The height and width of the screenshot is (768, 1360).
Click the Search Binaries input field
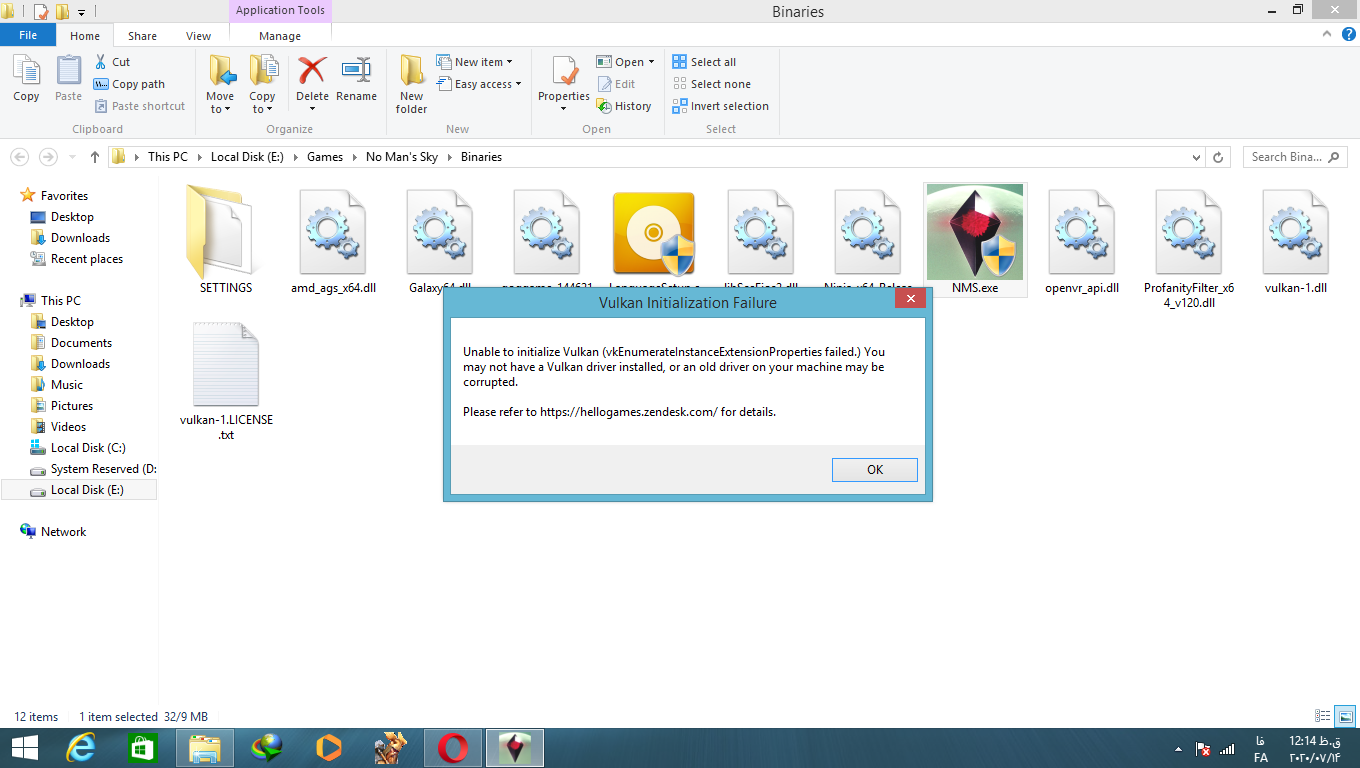1288,157
